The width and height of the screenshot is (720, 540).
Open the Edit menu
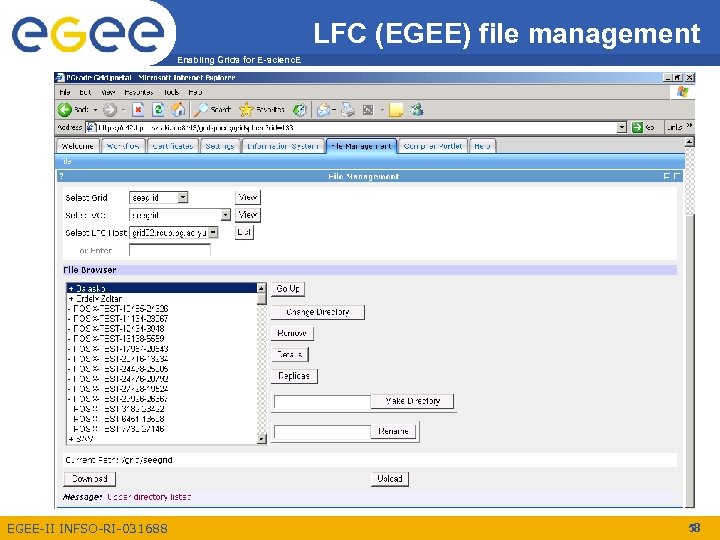coord(85,92)
